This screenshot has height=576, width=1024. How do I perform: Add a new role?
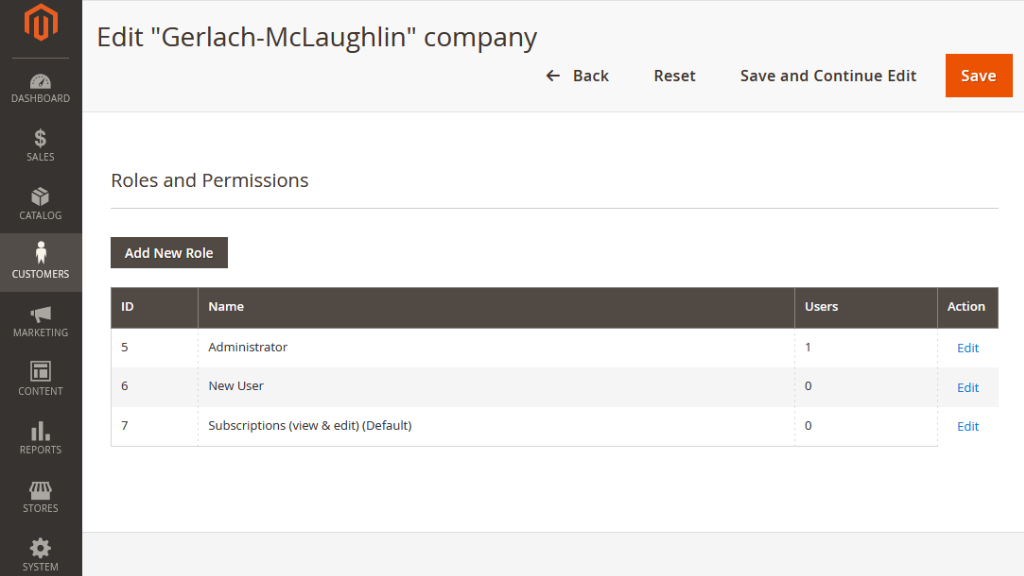(169, 253)
